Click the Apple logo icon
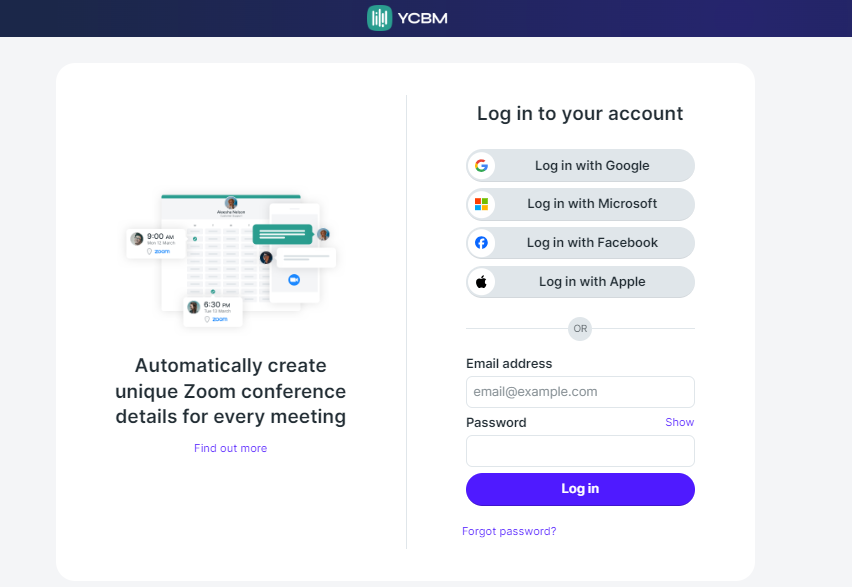Screen dimensions: 852x587 tap(481, 282)
